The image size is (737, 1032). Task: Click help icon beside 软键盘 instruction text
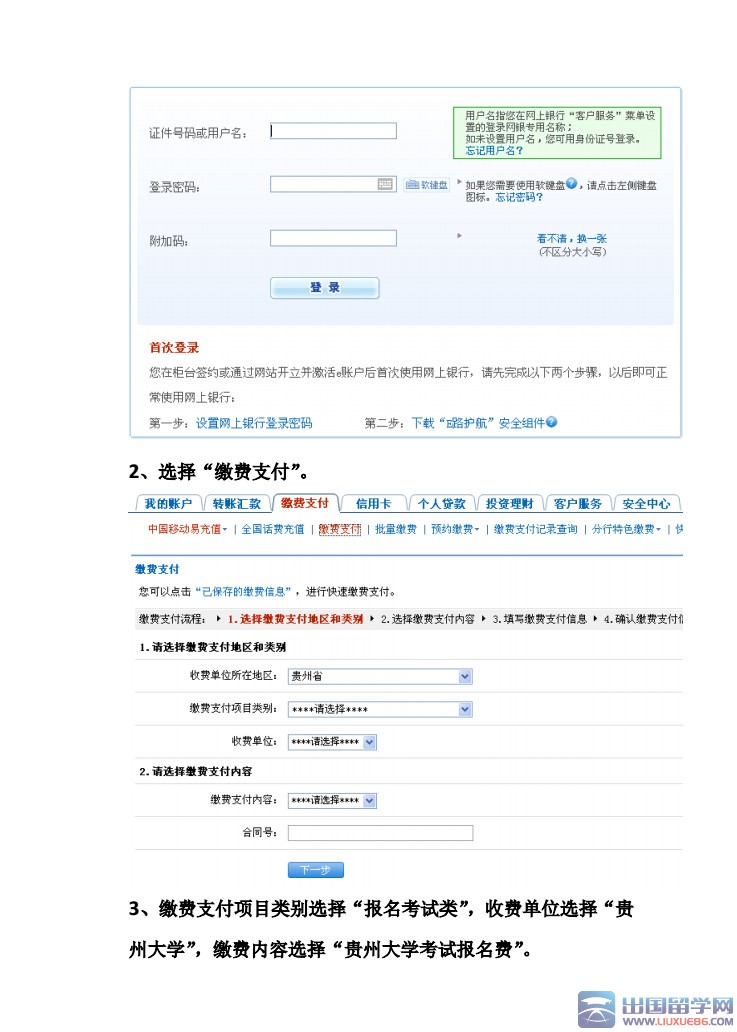pos(571,184)
